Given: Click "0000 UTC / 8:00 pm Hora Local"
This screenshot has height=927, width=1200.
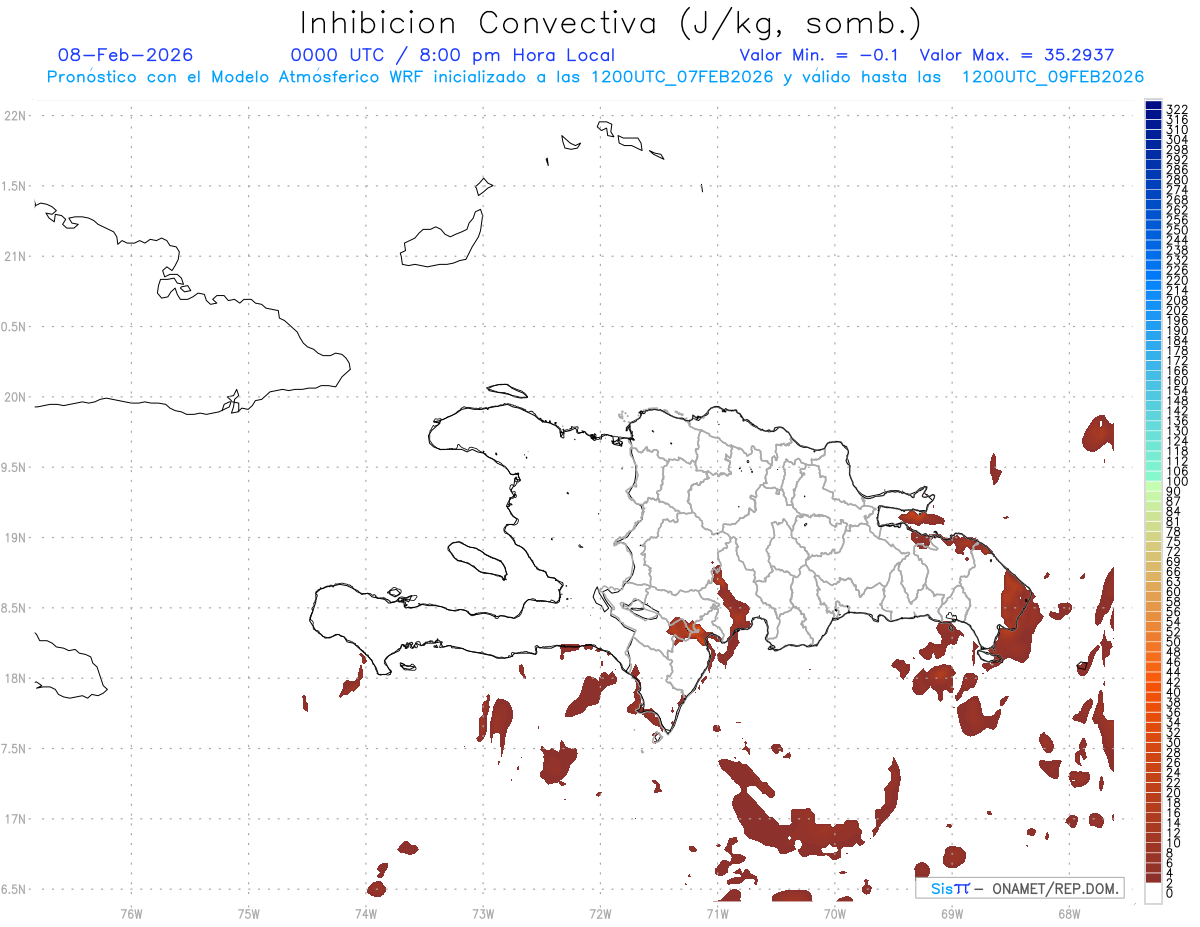Looking at the screenshot, I should 453,55.
